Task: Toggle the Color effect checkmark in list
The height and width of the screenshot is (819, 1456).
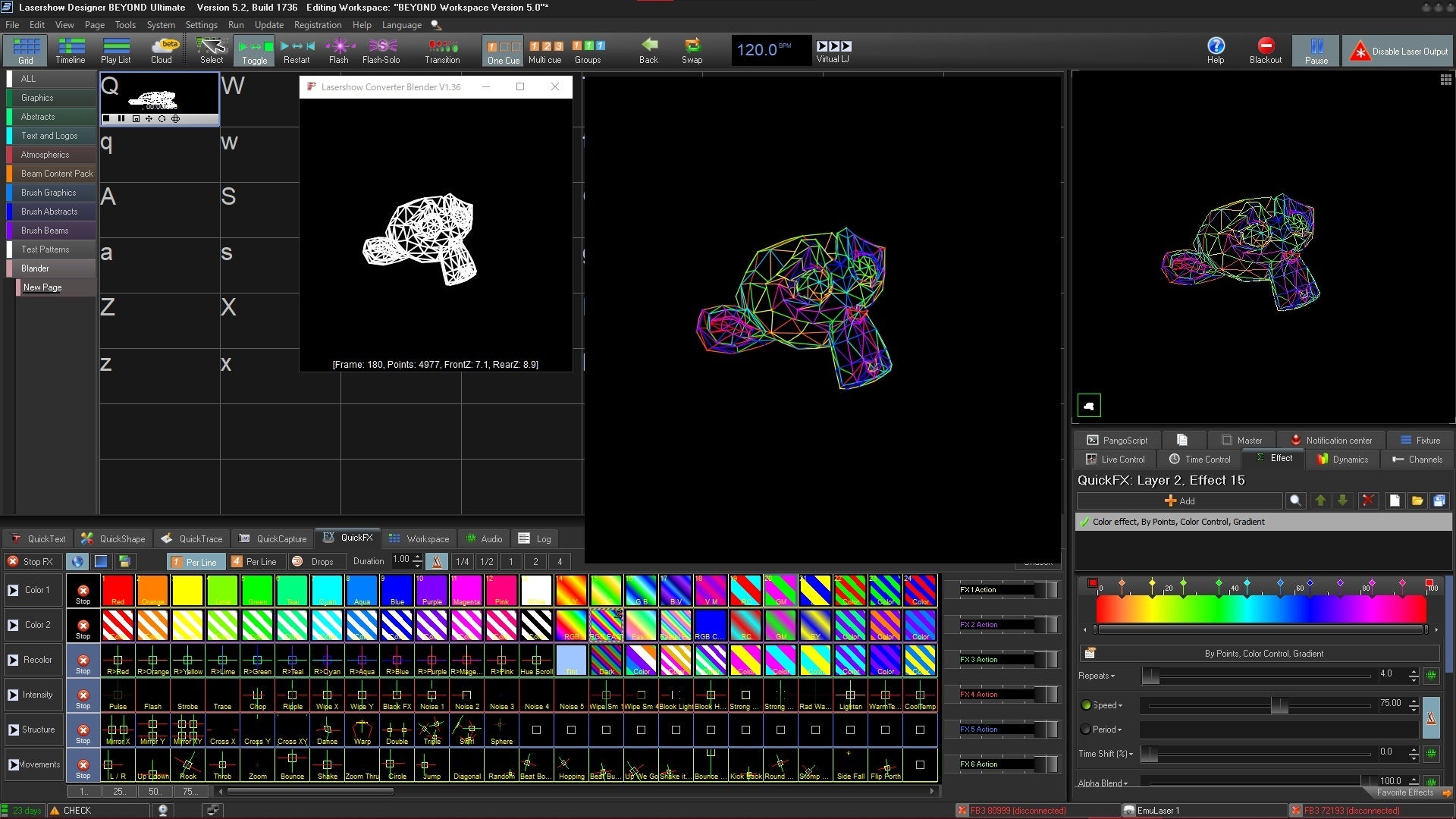Action: 1084,522
